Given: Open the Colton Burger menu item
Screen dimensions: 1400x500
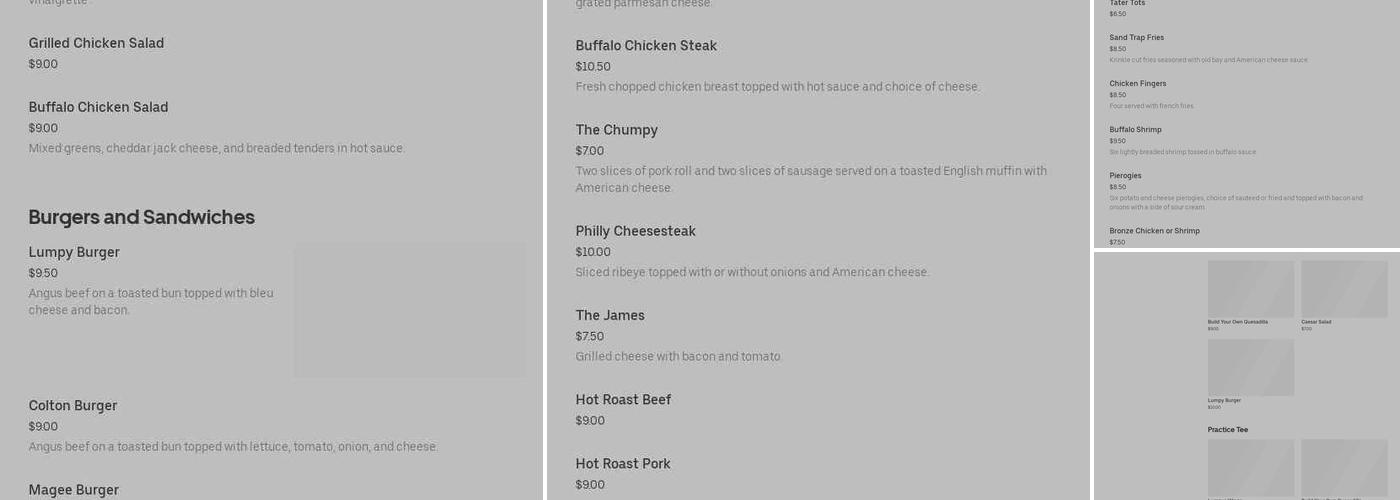Looking at the screenshot, I should [73, 406].
